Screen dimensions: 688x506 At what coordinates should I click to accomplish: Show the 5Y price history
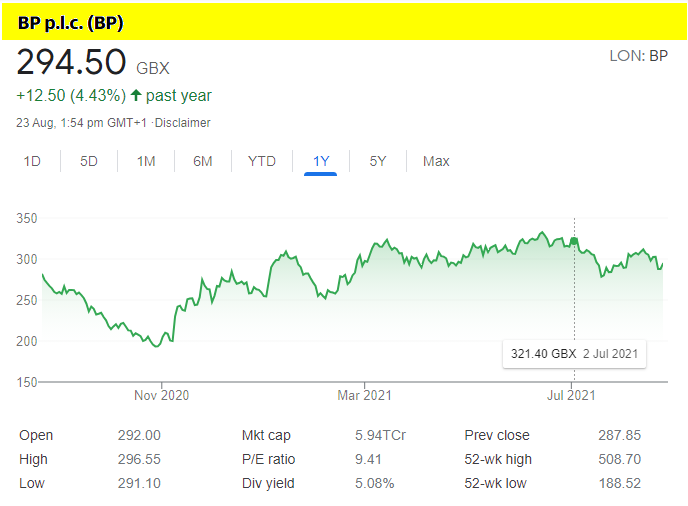tap(378, 161)
